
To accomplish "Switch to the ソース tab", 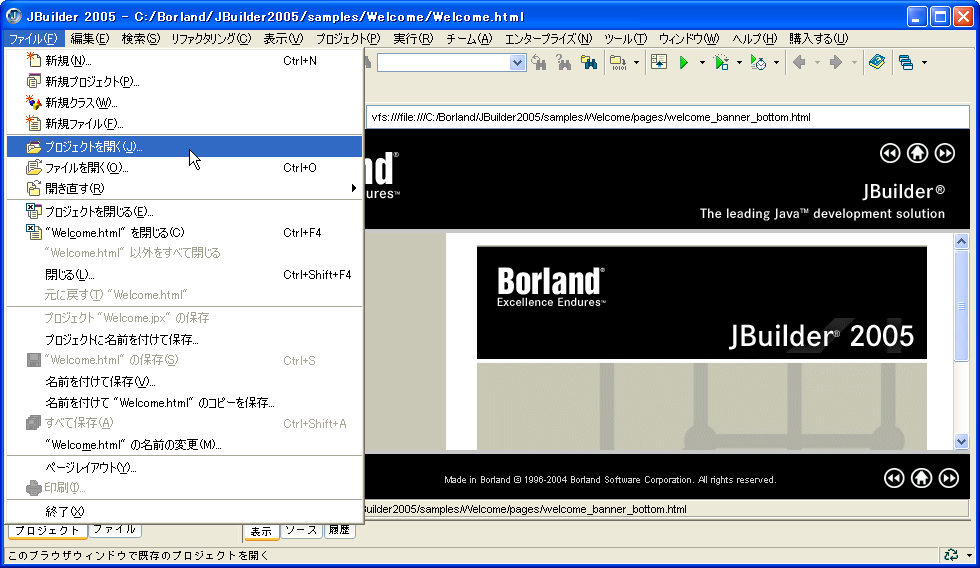I will click(300, 530).
